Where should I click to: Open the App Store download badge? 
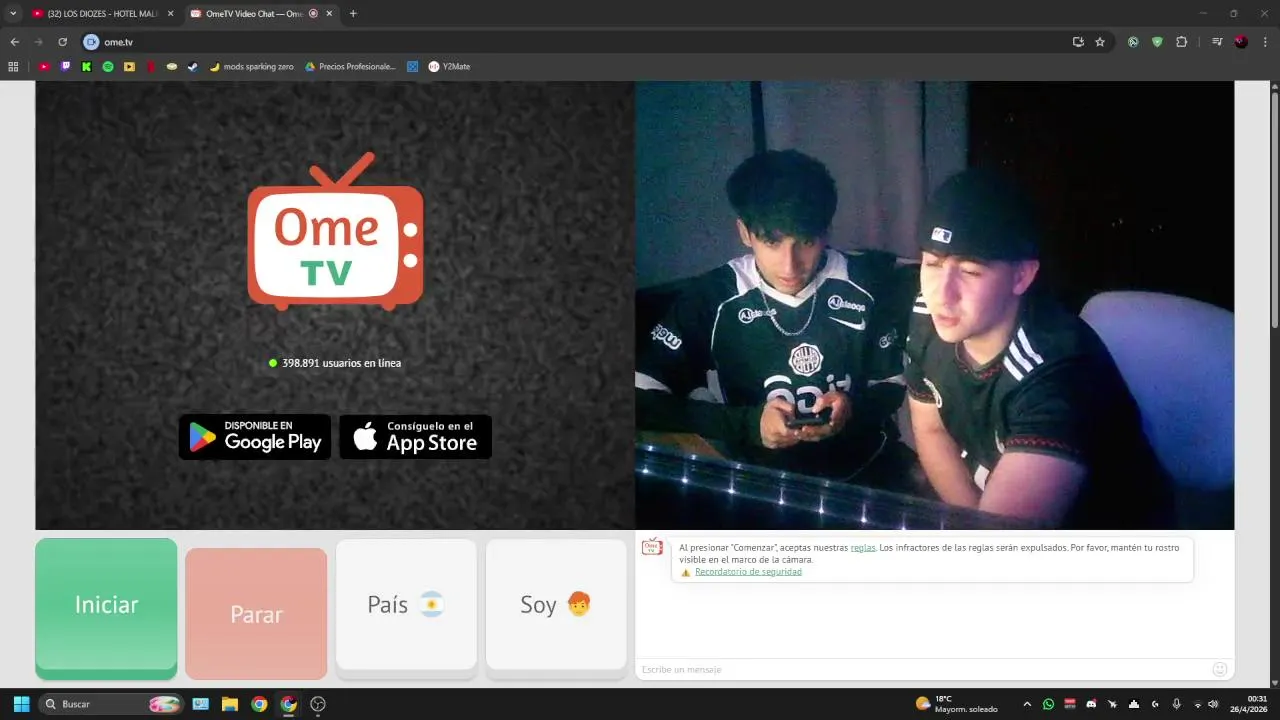tap(415, 437)
